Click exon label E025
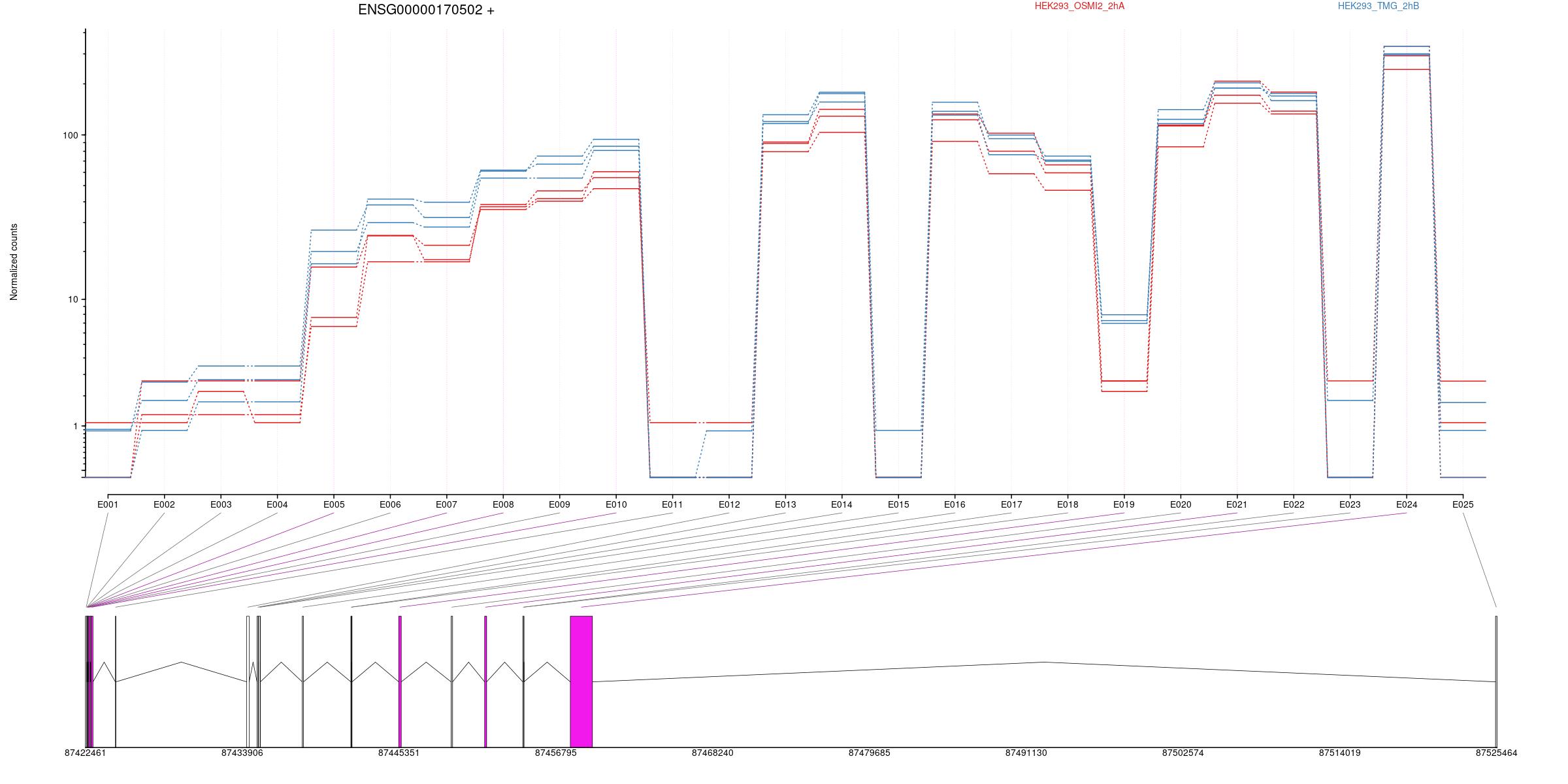The width and height of the screenshot is (1568, 784). tap(1463, 504)
